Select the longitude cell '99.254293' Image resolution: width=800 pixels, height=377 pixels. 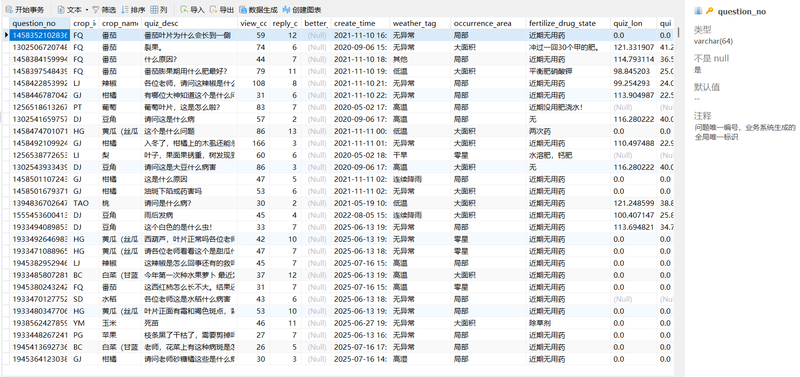pos(634,83)
